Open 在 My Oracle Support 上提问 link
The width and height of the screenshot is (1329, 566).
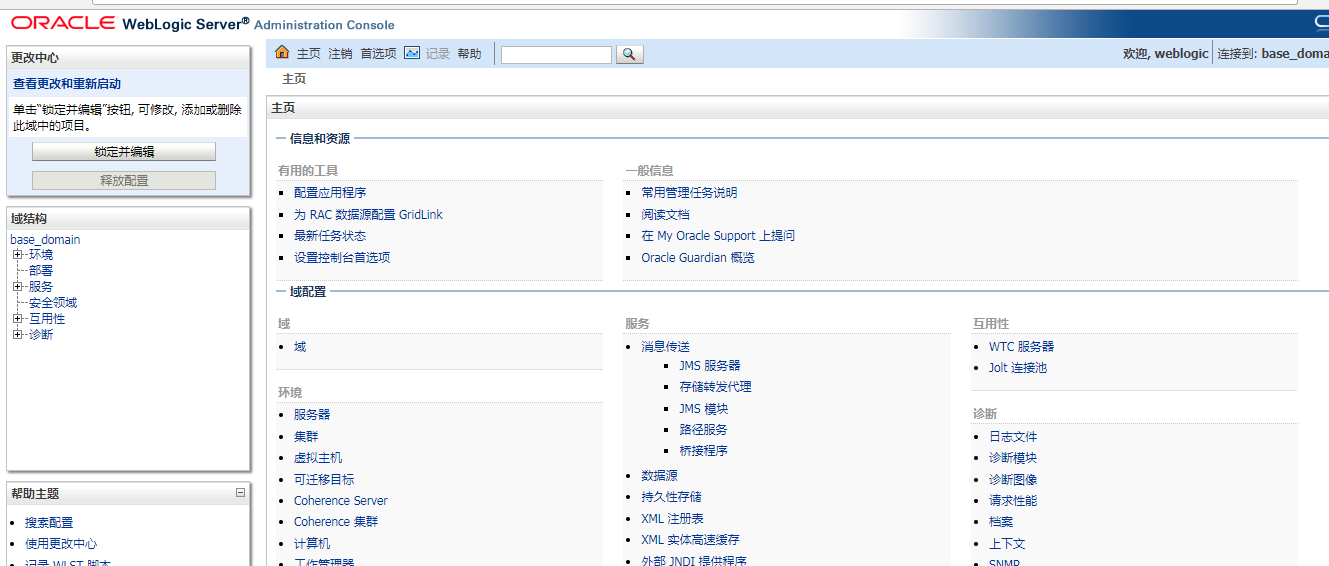click(718, 236)
